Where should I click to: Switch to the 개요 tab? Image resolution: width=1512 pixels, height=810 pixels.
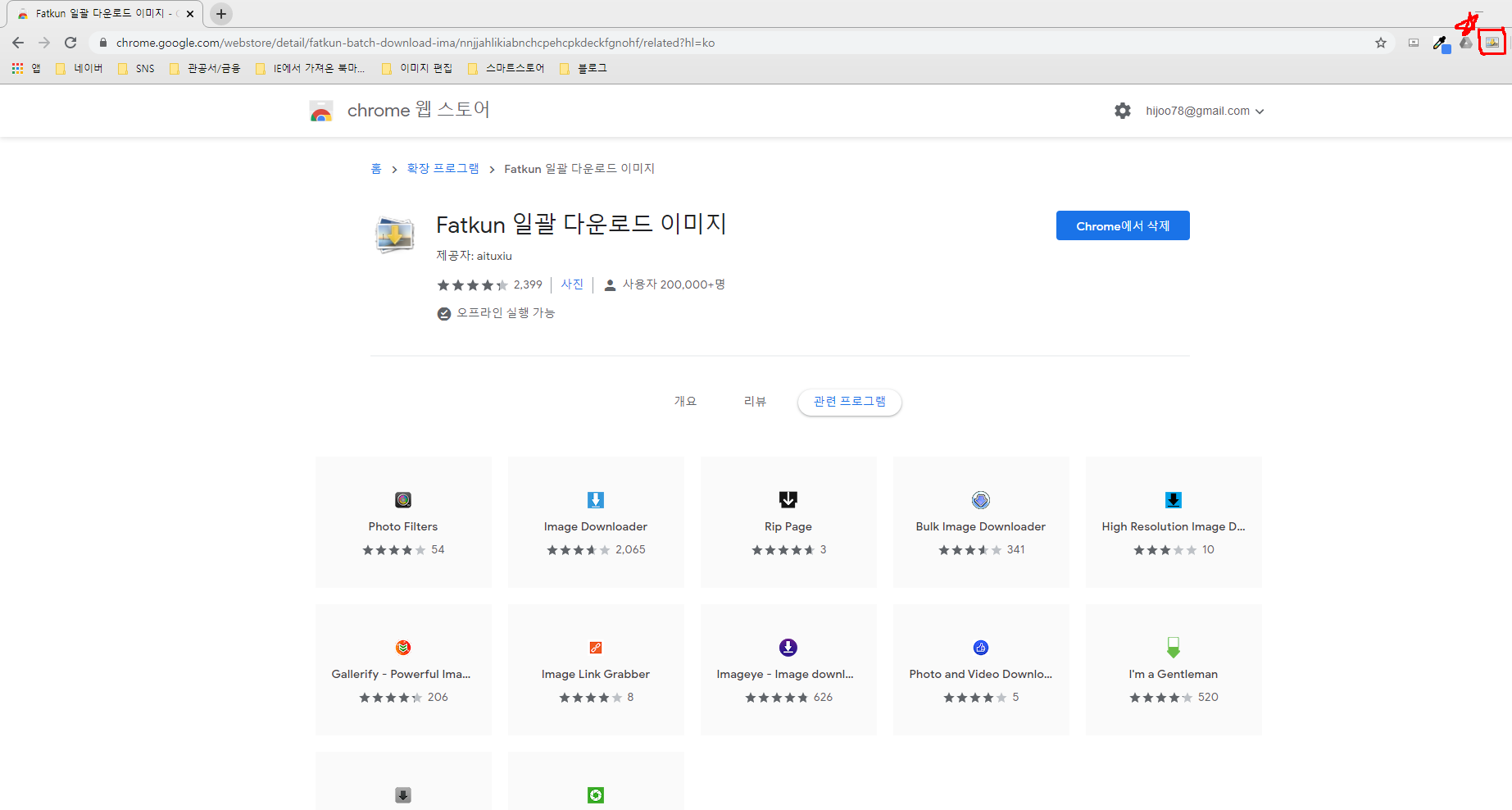[x=685, y=401]
